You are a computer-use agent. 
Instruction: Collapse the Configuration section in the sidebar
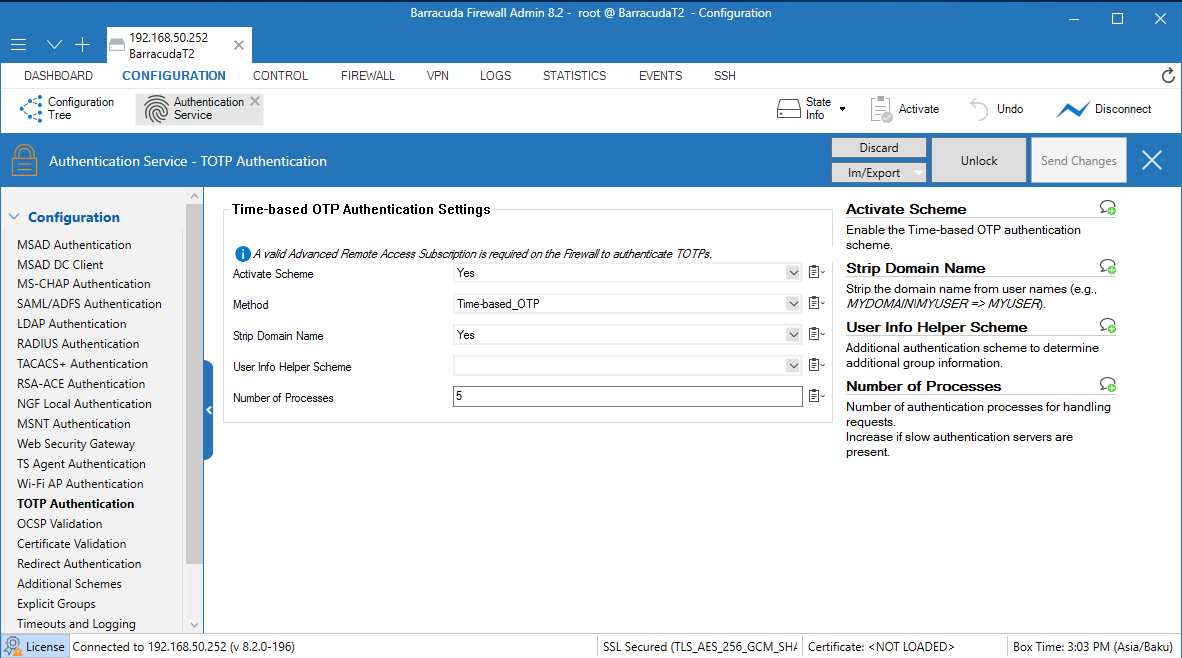(14, 217)
